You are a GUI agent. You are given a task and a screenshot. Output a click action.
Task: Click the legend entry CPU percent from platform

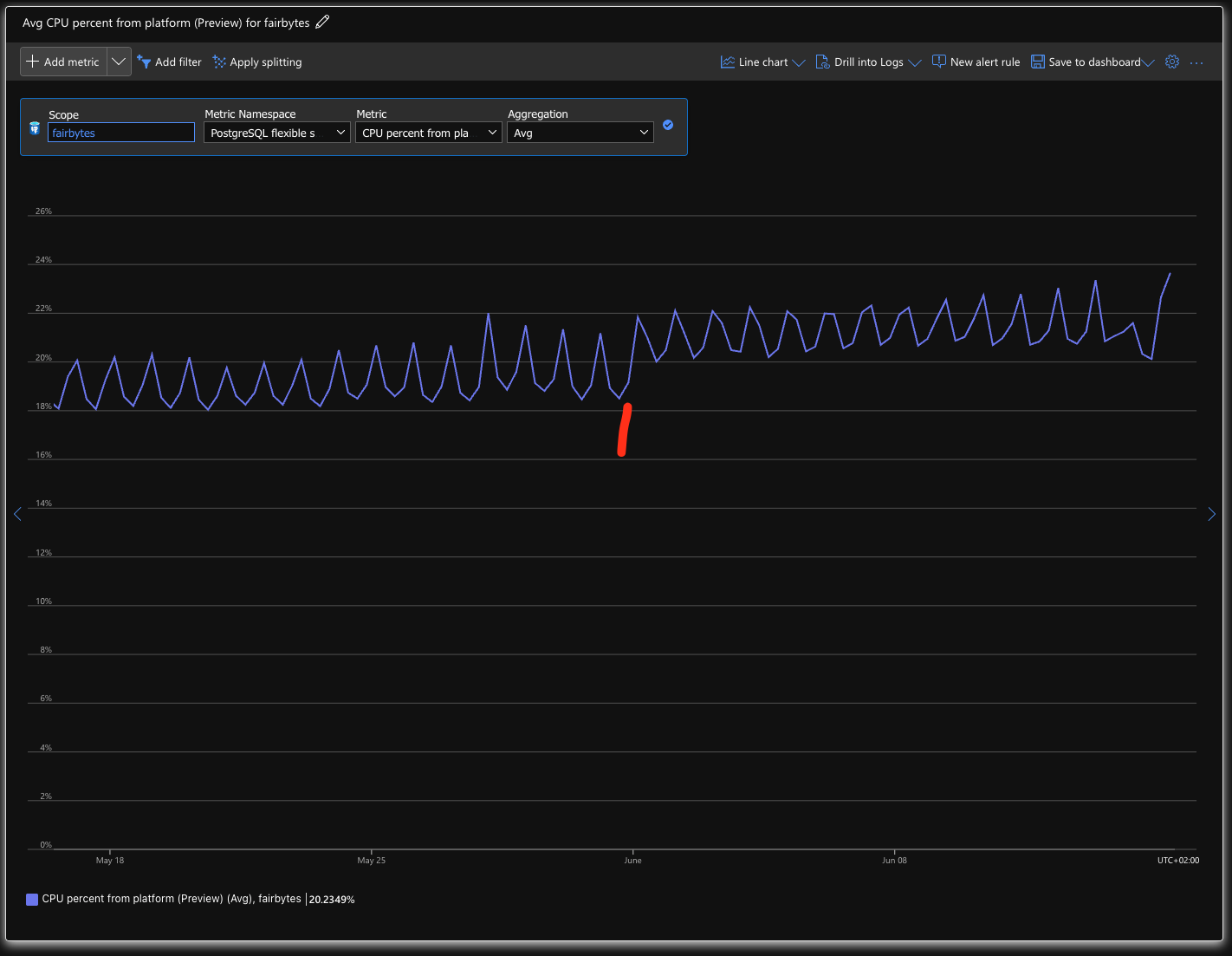(172, 899)
